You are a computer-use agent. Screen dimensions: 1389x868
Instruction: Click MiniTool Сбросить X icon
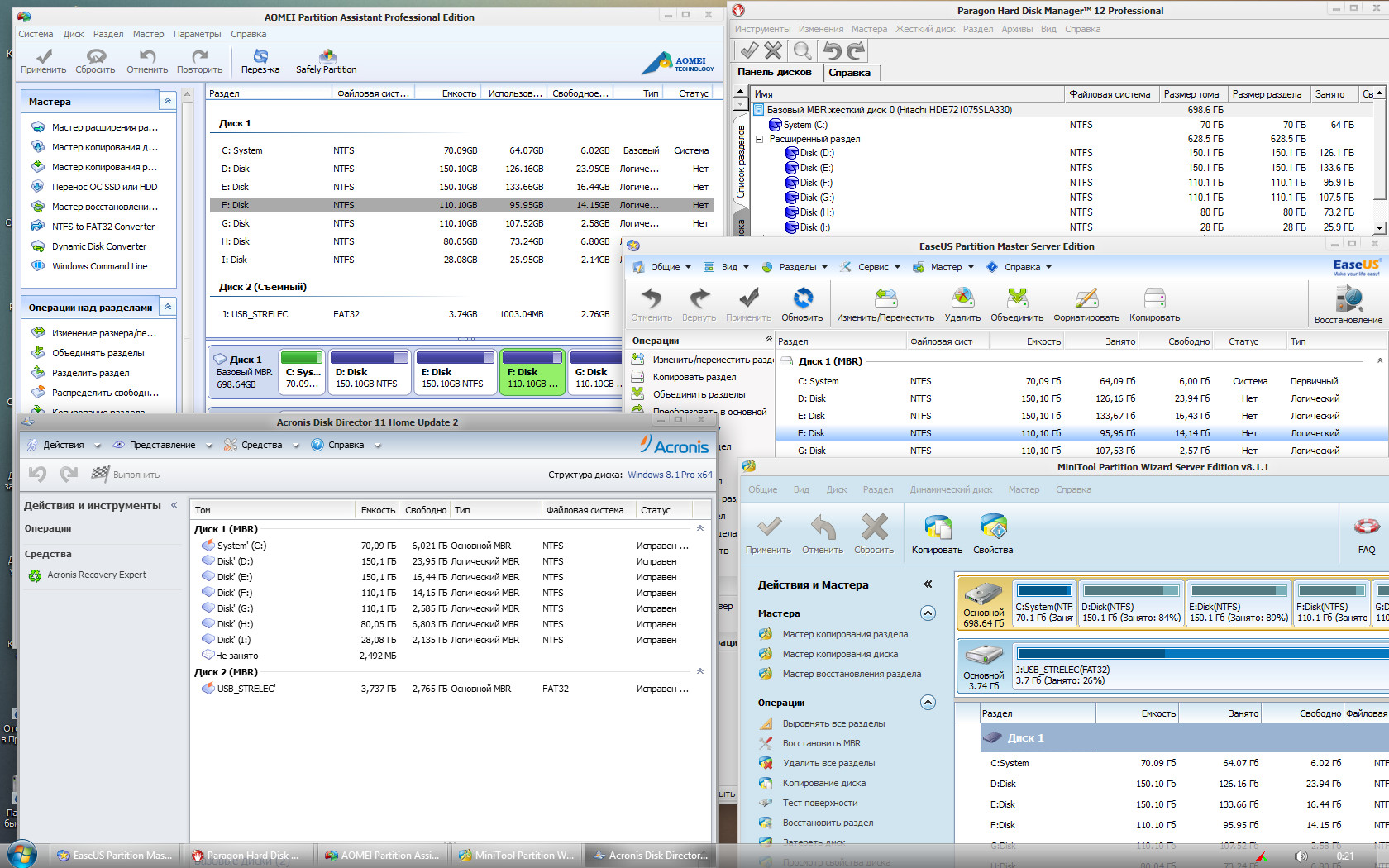click(x=874, y=527)
